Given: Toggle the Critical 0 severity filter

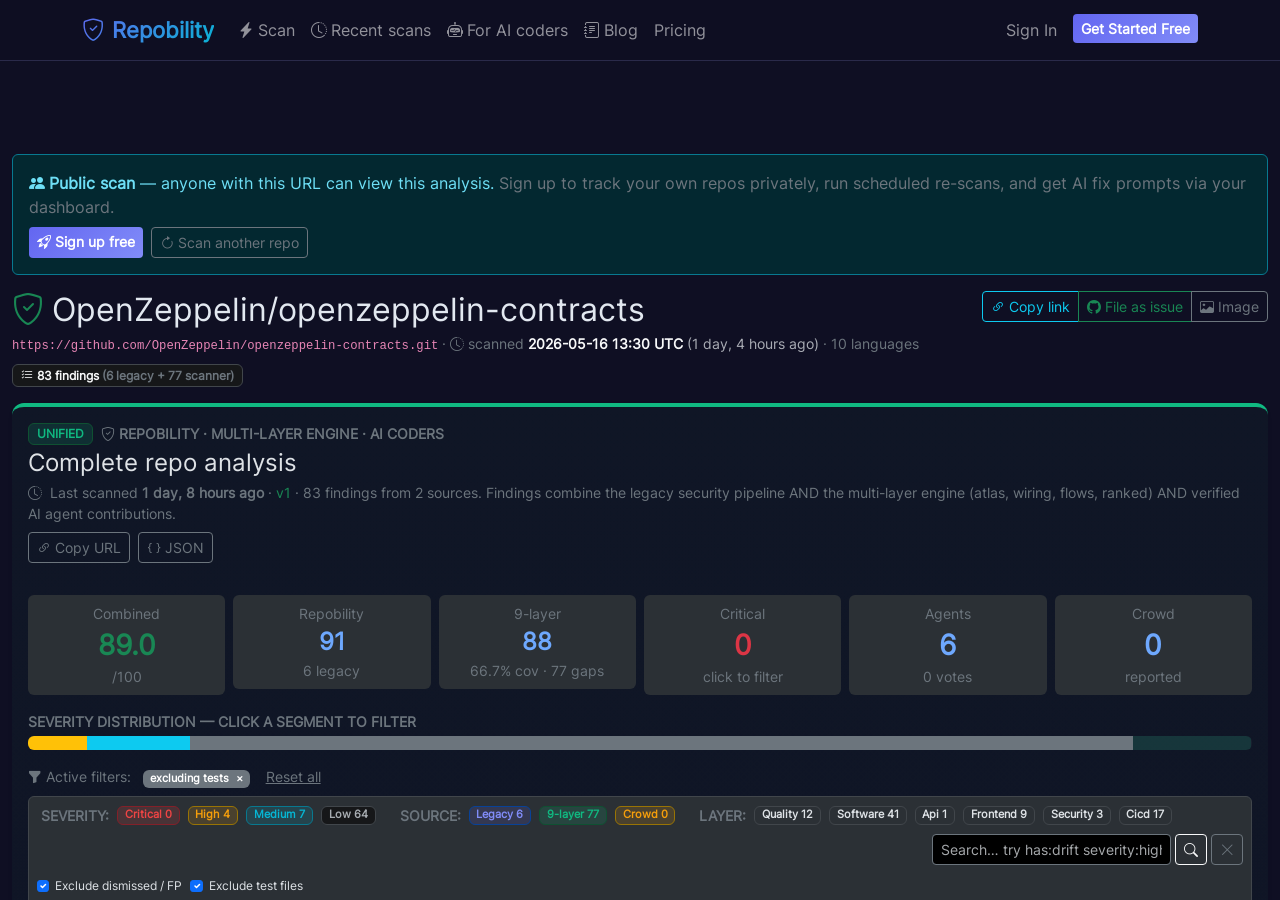Looking at the screenshot, I should [x=148, y=815].
